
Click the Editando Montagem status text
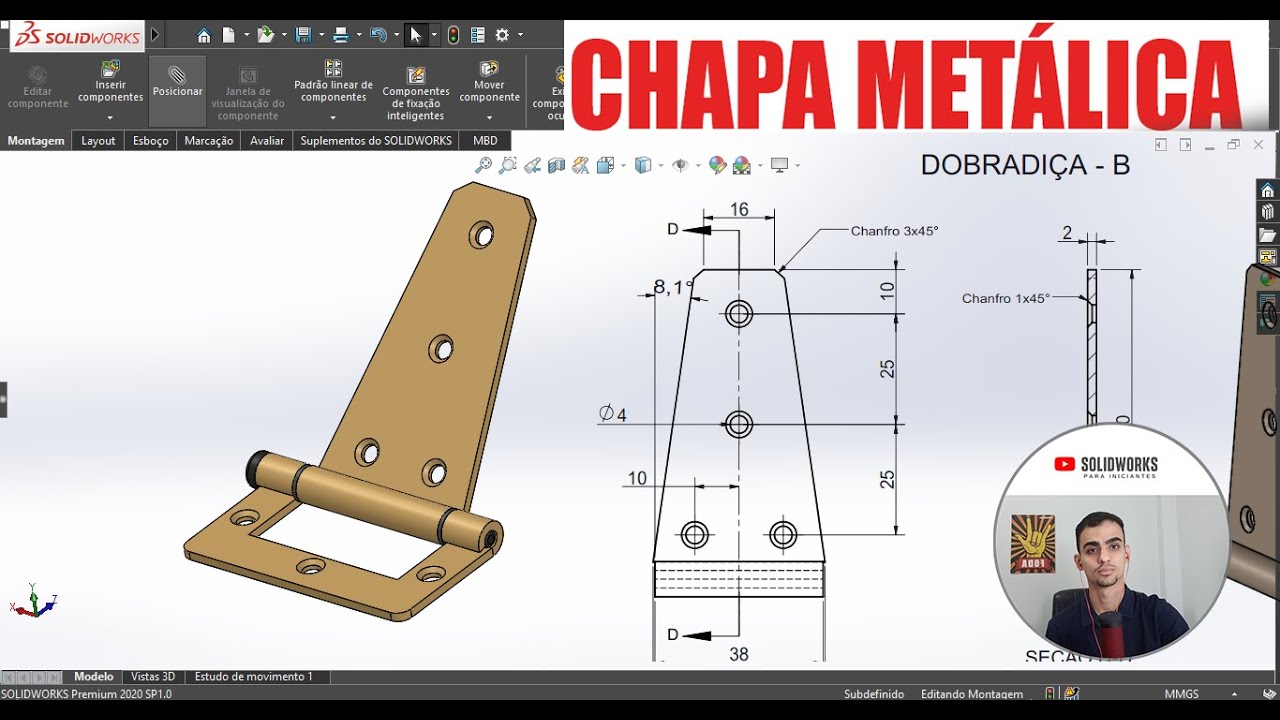point(972,694)
